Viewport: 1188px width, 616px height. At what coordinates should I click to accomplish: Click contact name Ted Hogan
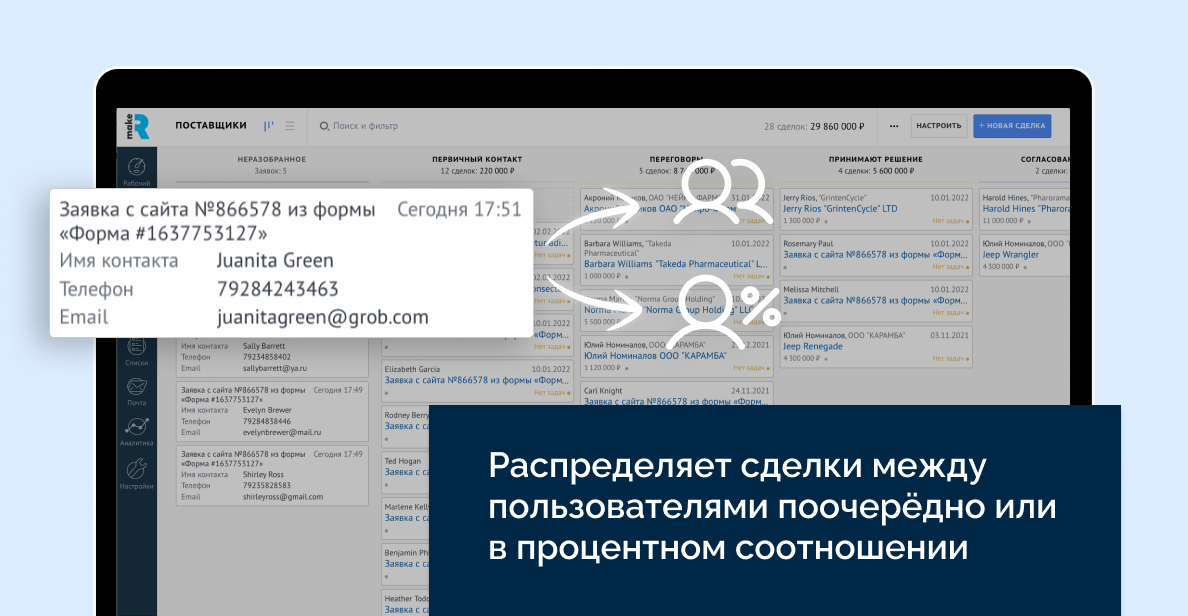(x=402, y=461)
